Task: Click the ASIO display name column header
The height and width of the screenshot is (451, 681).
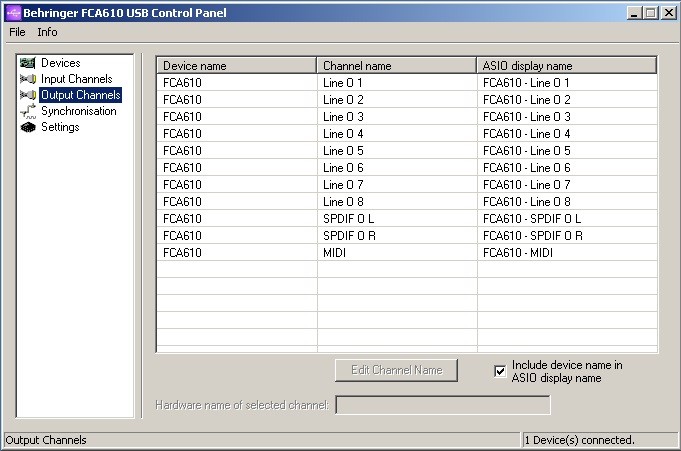Action: tap(566, 66)
